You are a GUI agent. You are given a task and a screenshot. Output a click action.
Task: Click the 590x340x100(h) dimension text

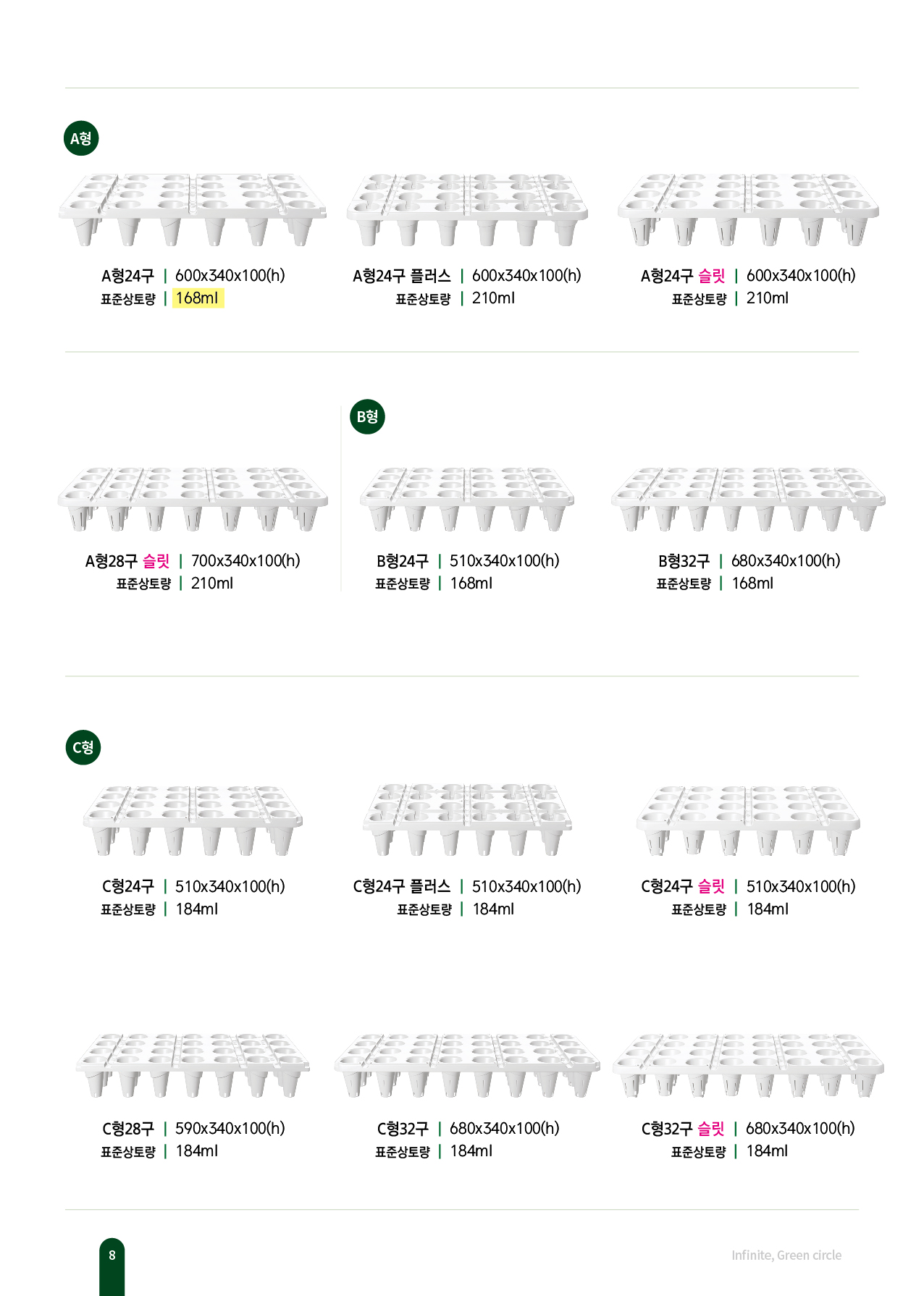[x=230, y=1129]
